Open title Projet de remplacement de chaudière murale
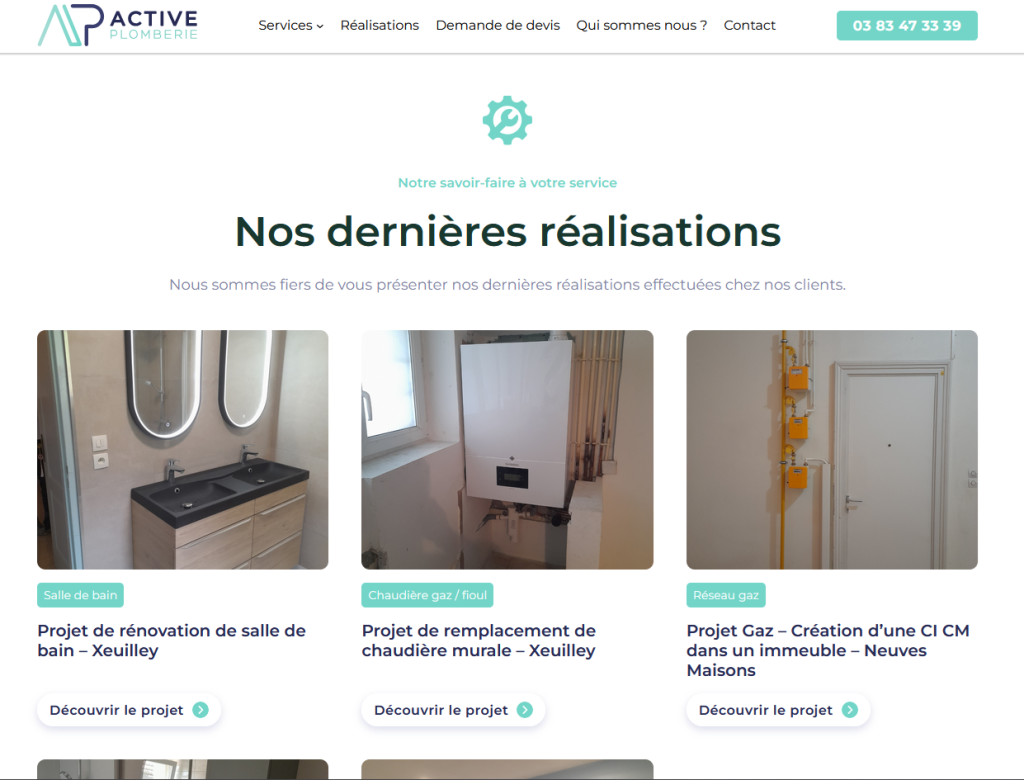Viewport: 1024px width, 780px height. click(479, 641)
